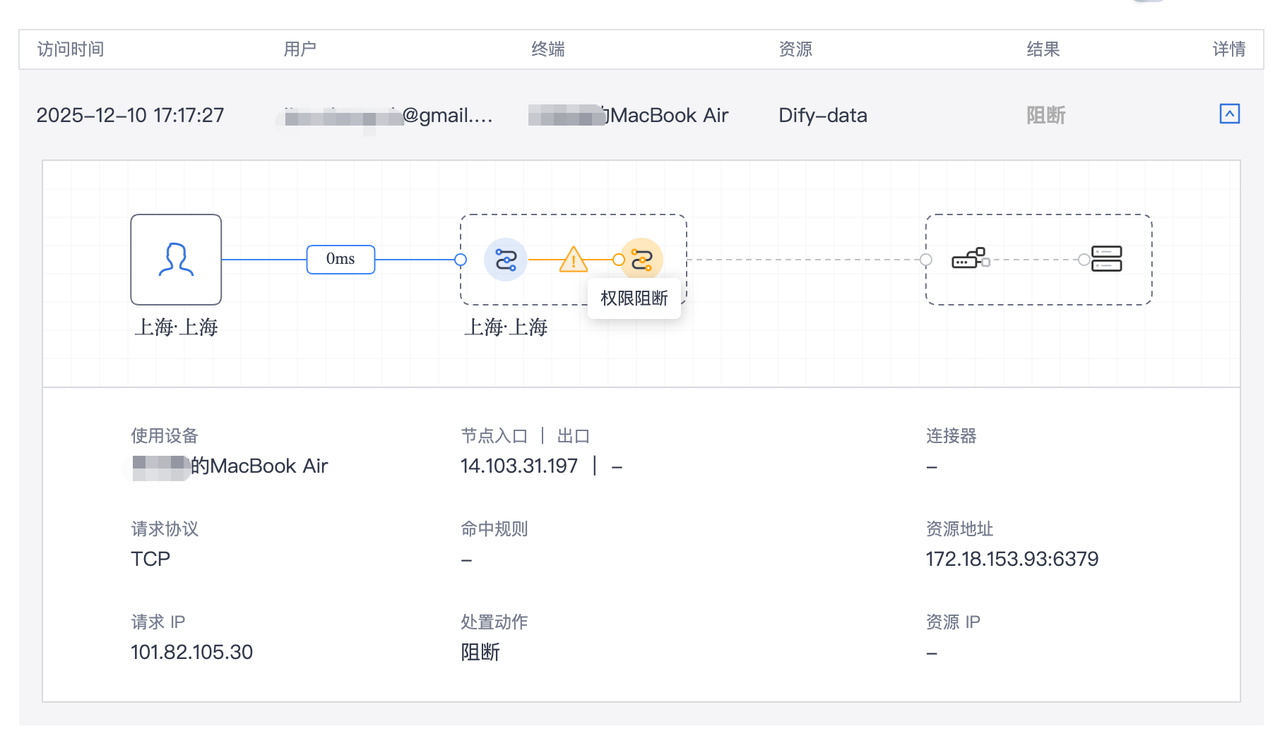Click the gmail user address in row
This screenshot has height=738, width=1280.
point(387,116)
